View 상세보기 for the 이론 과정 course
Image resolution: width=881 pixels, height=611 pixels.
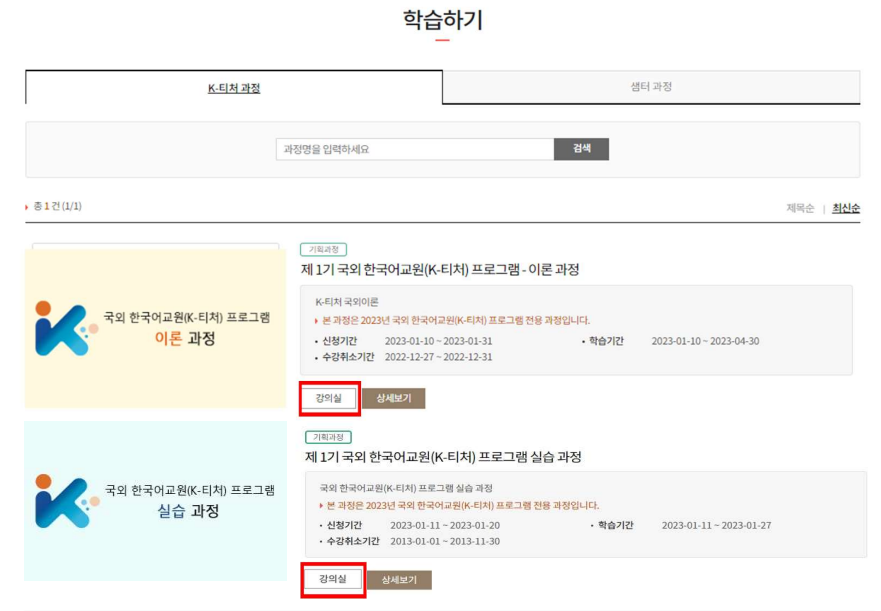point(393,399)
